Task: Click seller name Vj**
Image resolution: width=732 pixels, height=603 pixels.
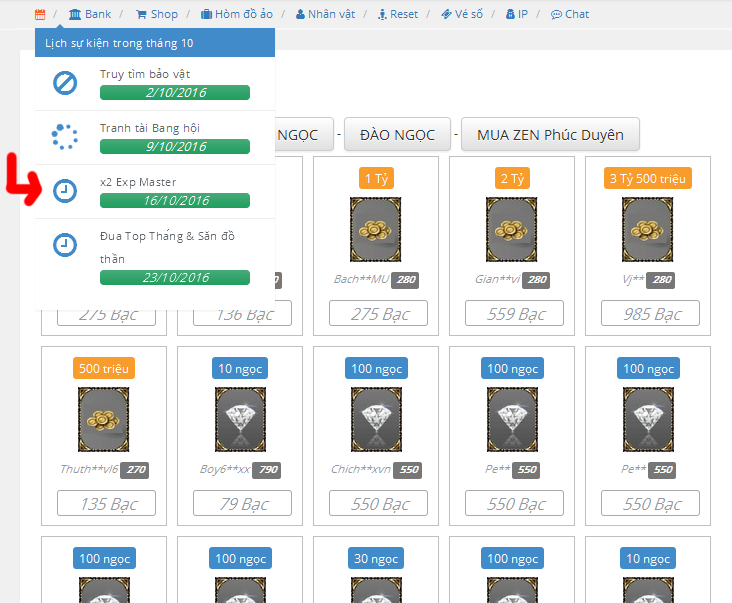Action: tap(633, 279)
